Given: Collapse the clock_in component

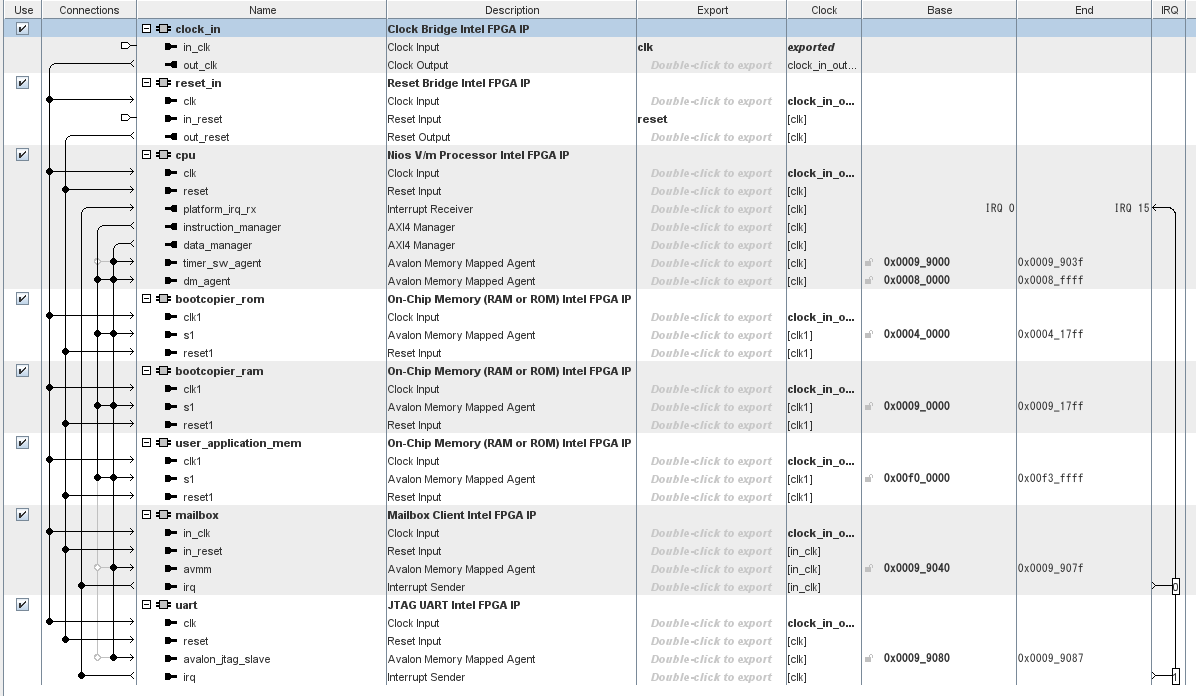Looking at the screenshot, I should pyautogui.click(x=146, y=29).
